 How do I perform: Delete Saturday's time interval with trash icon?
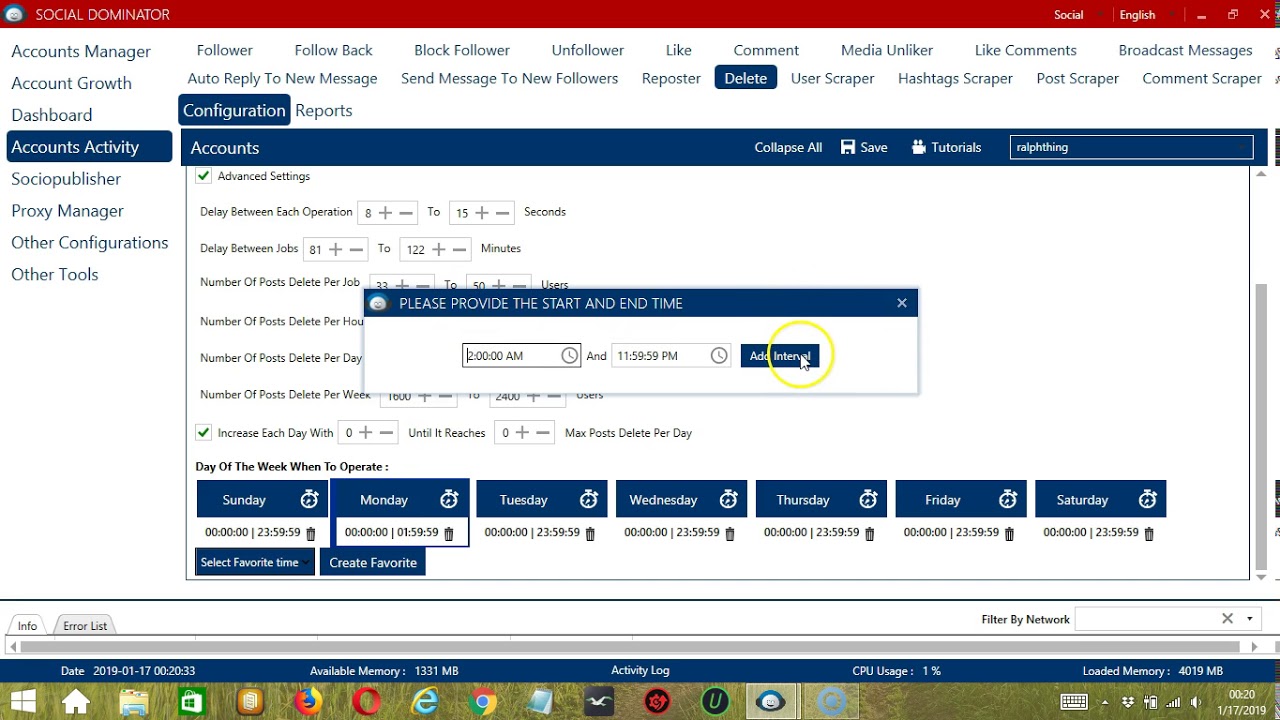(x=1148, y=534)
